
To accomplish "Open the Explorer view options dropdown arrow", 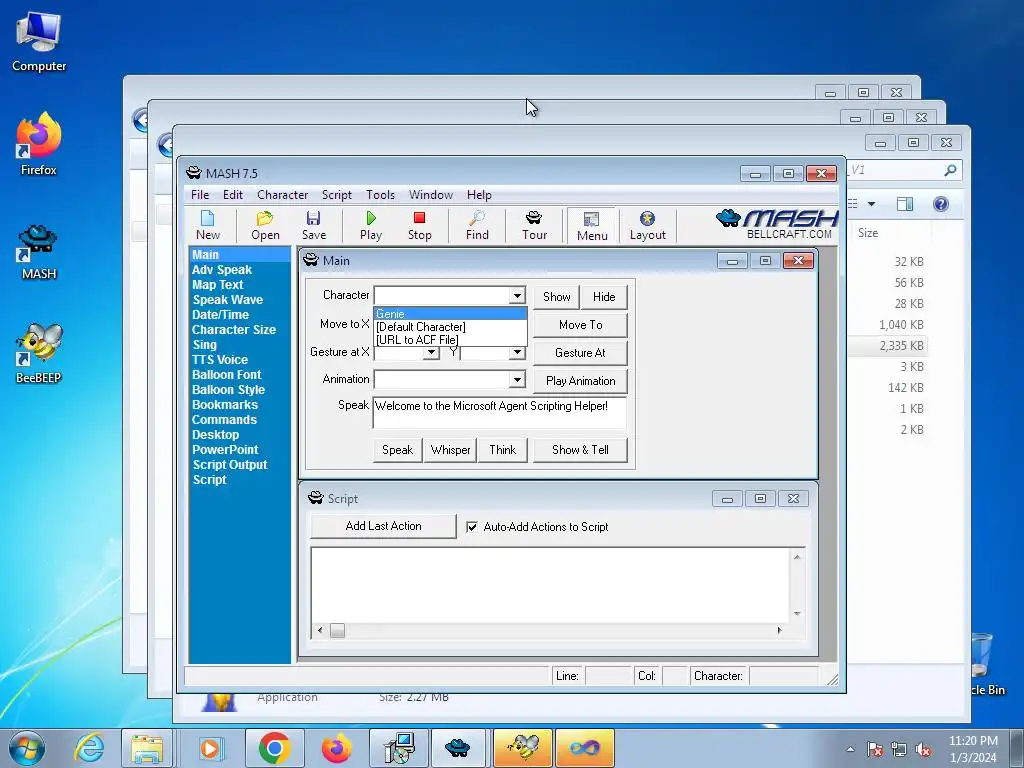I will click(x=871, y=204).
